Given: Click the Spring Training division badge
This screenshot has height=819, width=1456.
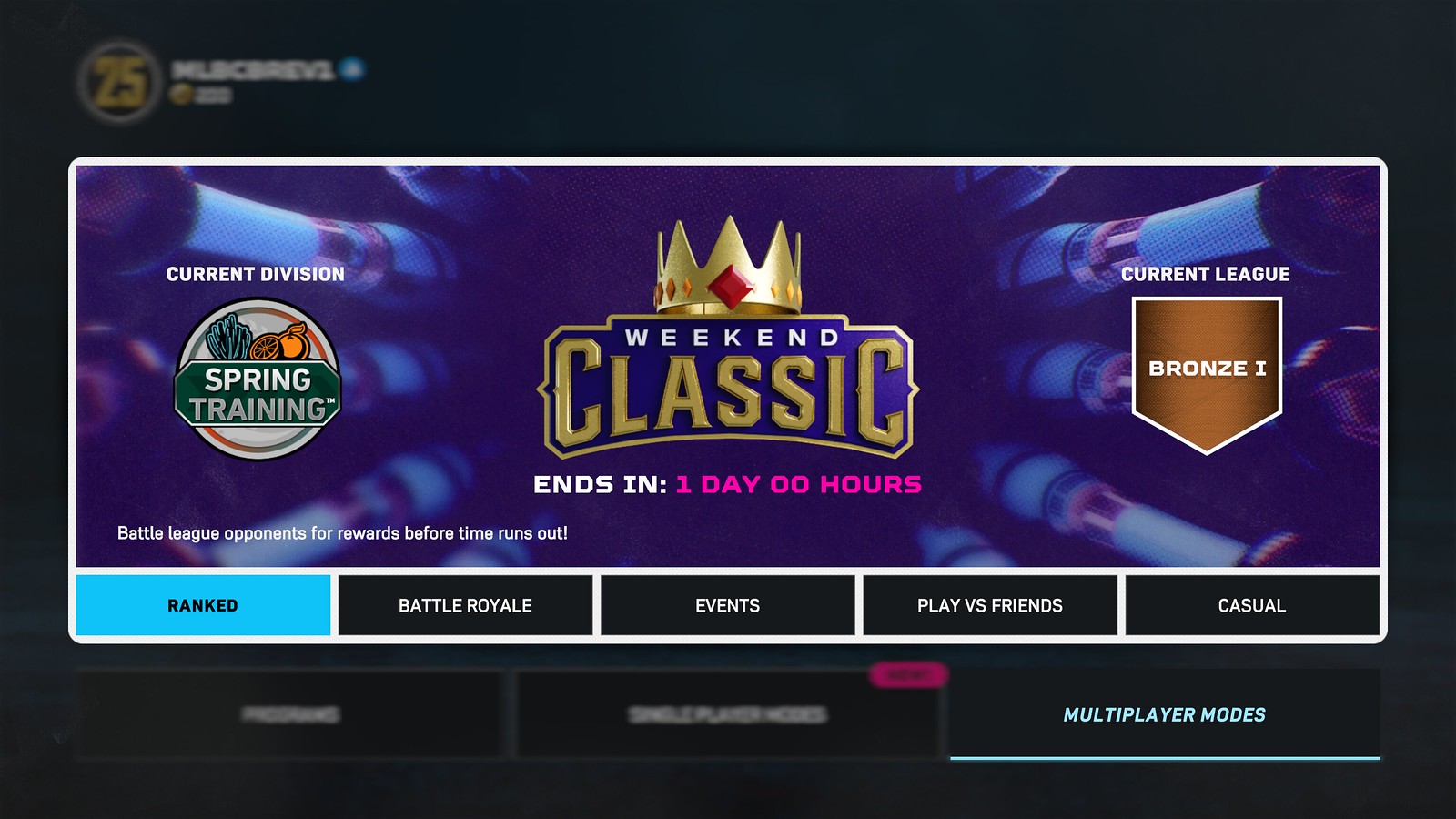Looking at the screenshot, I should click(258, 379).
